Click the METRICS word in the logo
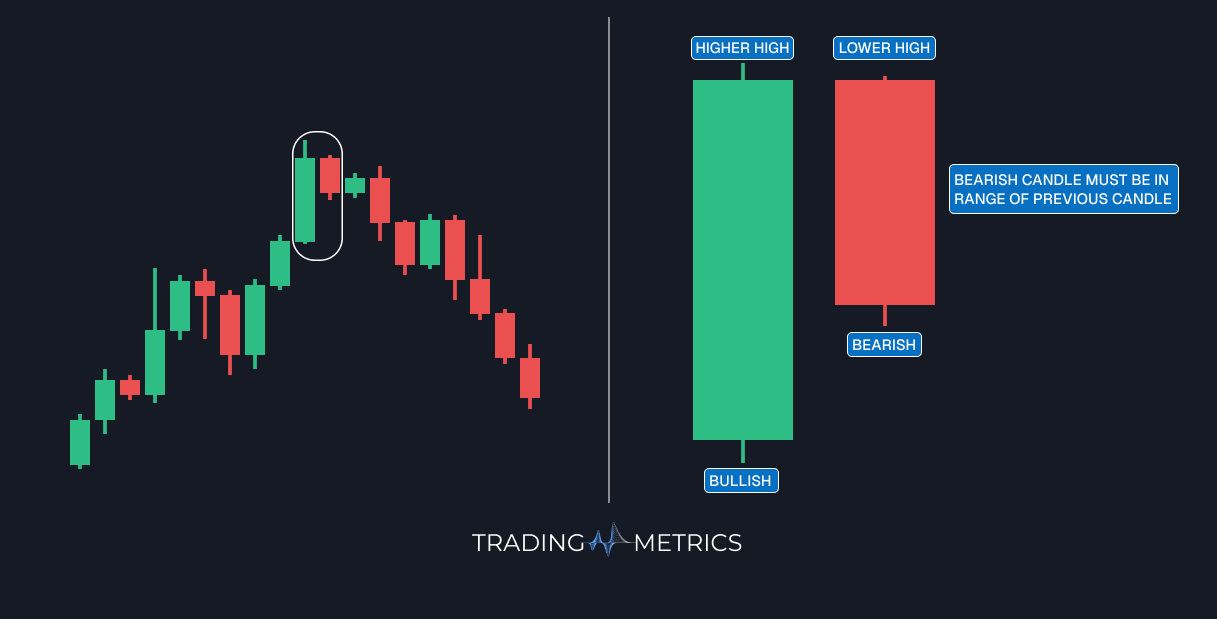Image resolution: width=1217 pixels, height=619 pixels. pyautogui.click(x=688, y=543)
